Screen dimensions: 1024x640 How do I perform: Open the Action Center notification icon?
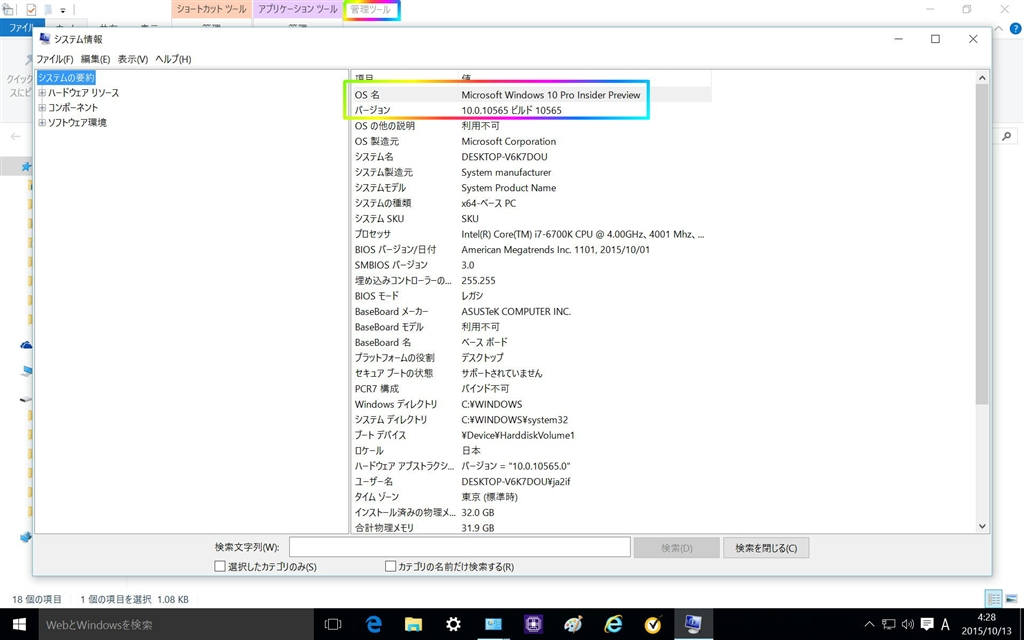point(927,624)
